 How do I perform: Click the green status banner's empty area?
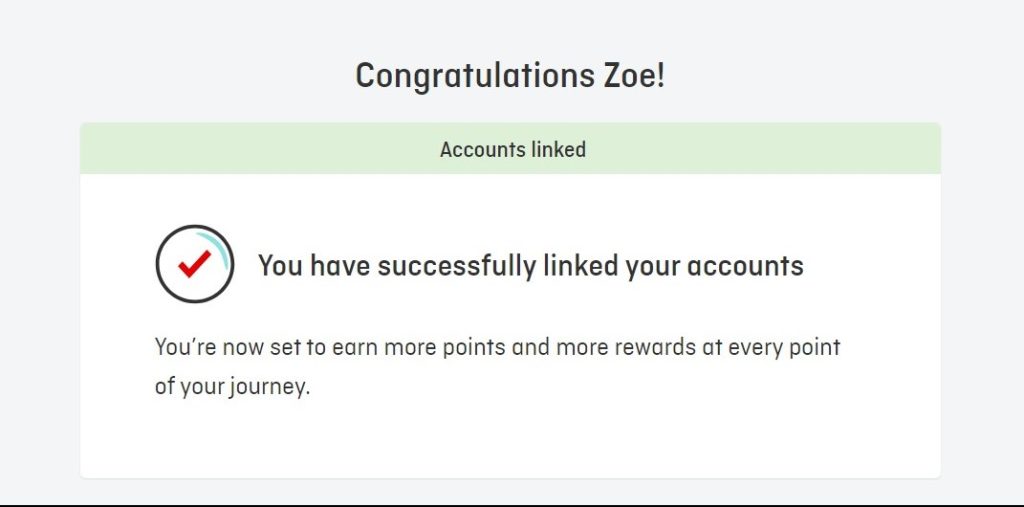coord(751,148)
